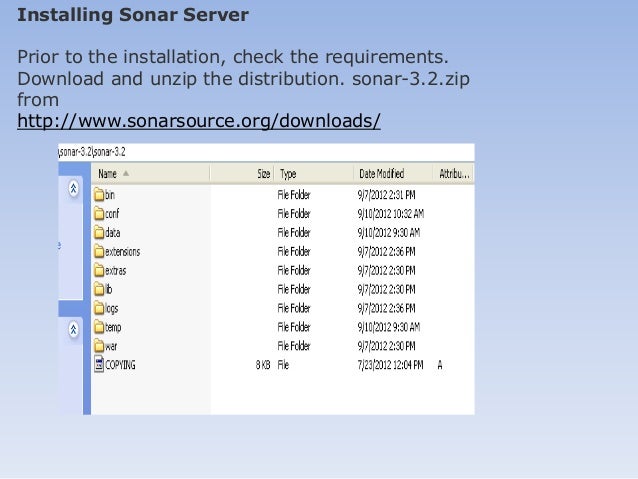Open the extras folder icon

point(99,270)
